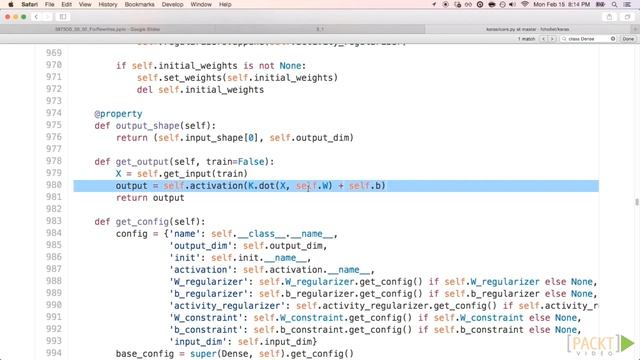Screen dimensions: 640x360
Task: Click highlighted 'output = self.activation' line
Action: click(x=336, y=186)
